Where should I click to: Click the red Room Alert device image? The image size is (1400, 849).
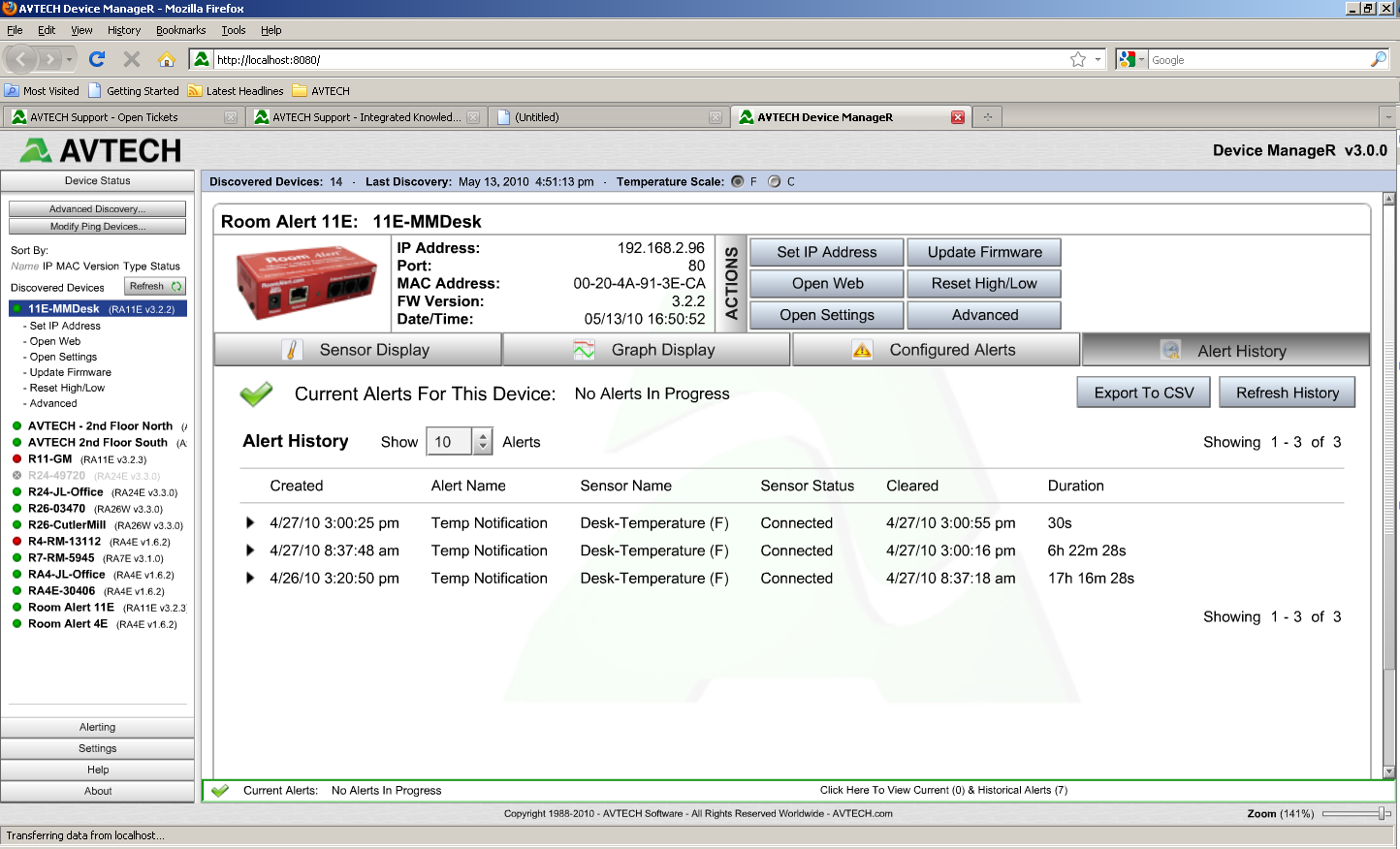306,281
